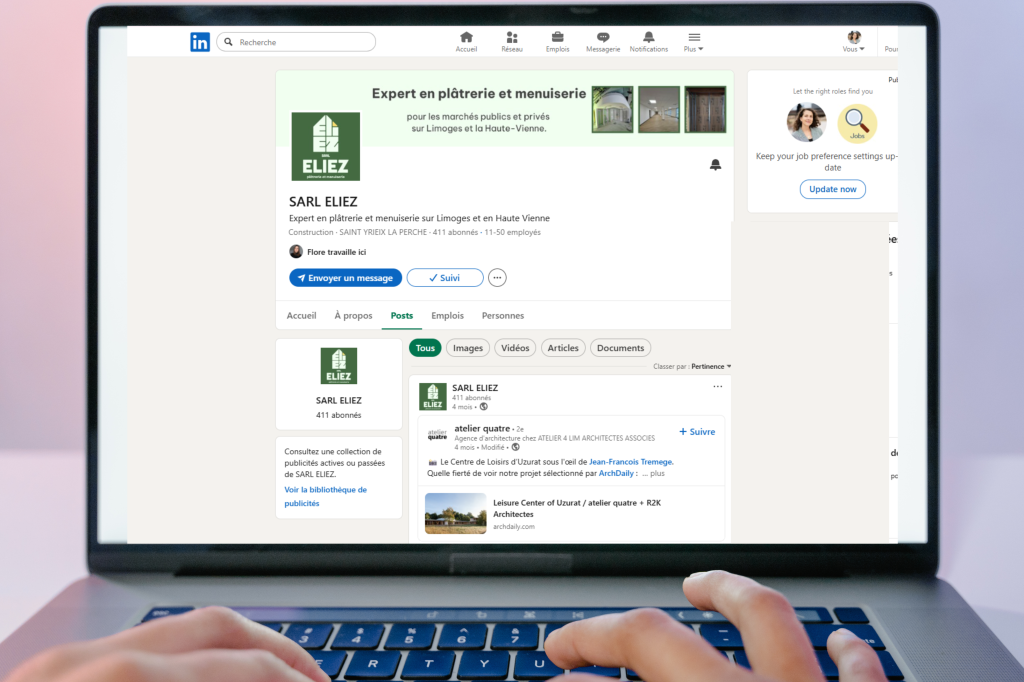Click the archdaily.com source text
1024x682 pixels.
(x=514, y=527)
